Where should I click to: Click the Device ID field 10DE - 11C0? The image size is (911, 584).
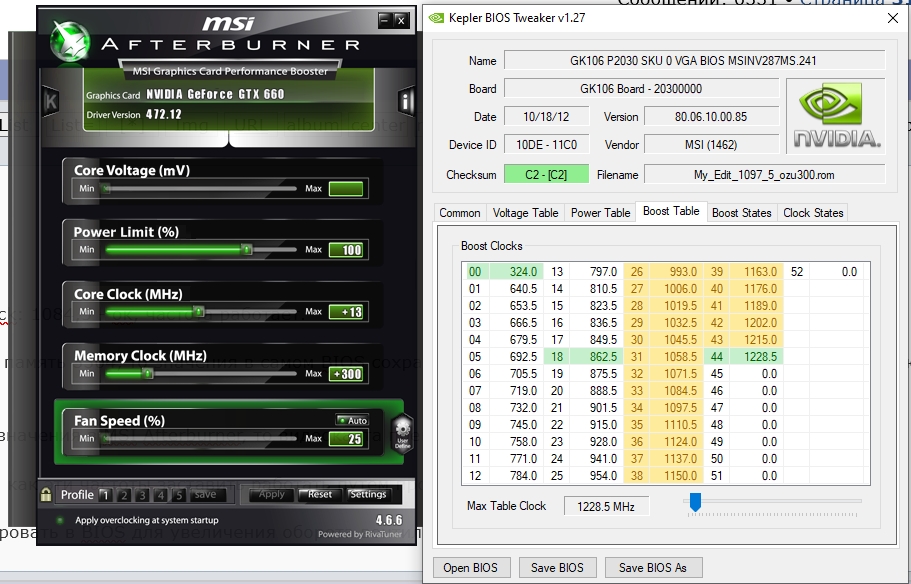coord(546,145)
